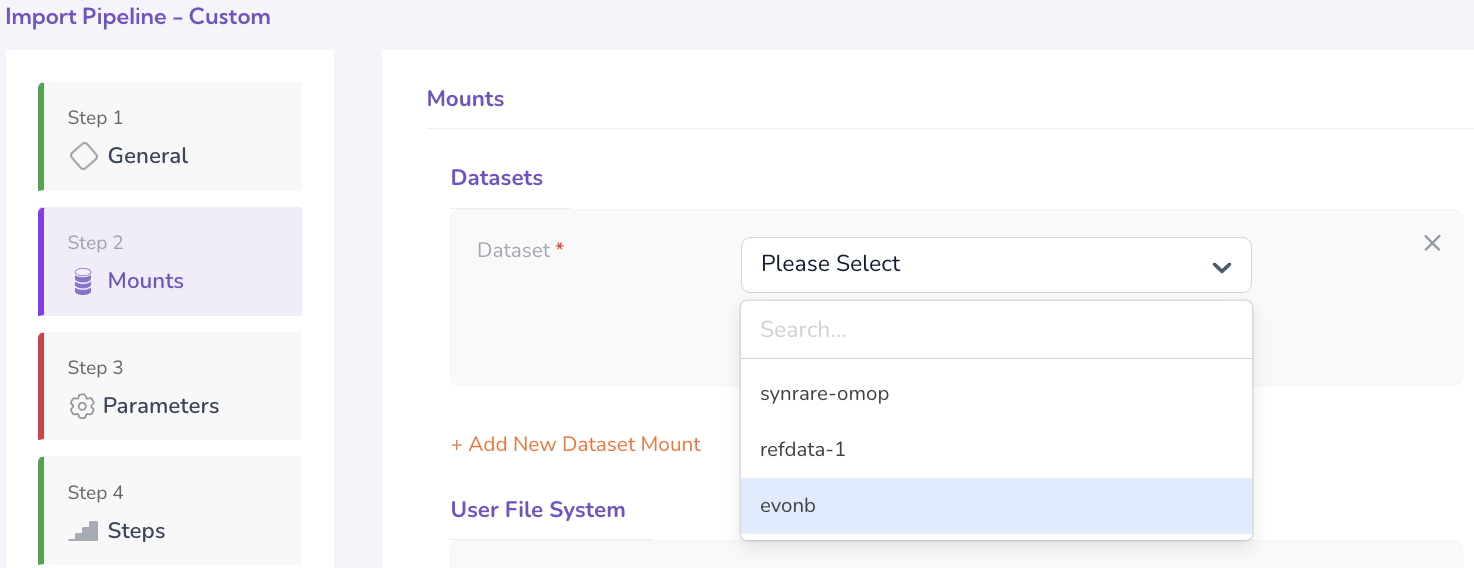Go to the Step 1 label
This screenshot has width=1474, height=568.
point(95,118)
